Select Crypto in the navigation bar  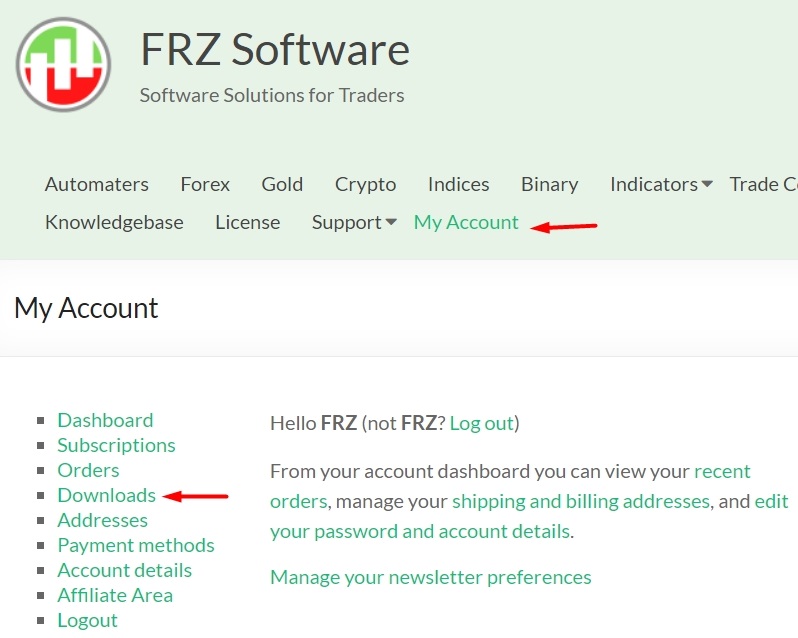pyautogui.click(x=365, y=184)
